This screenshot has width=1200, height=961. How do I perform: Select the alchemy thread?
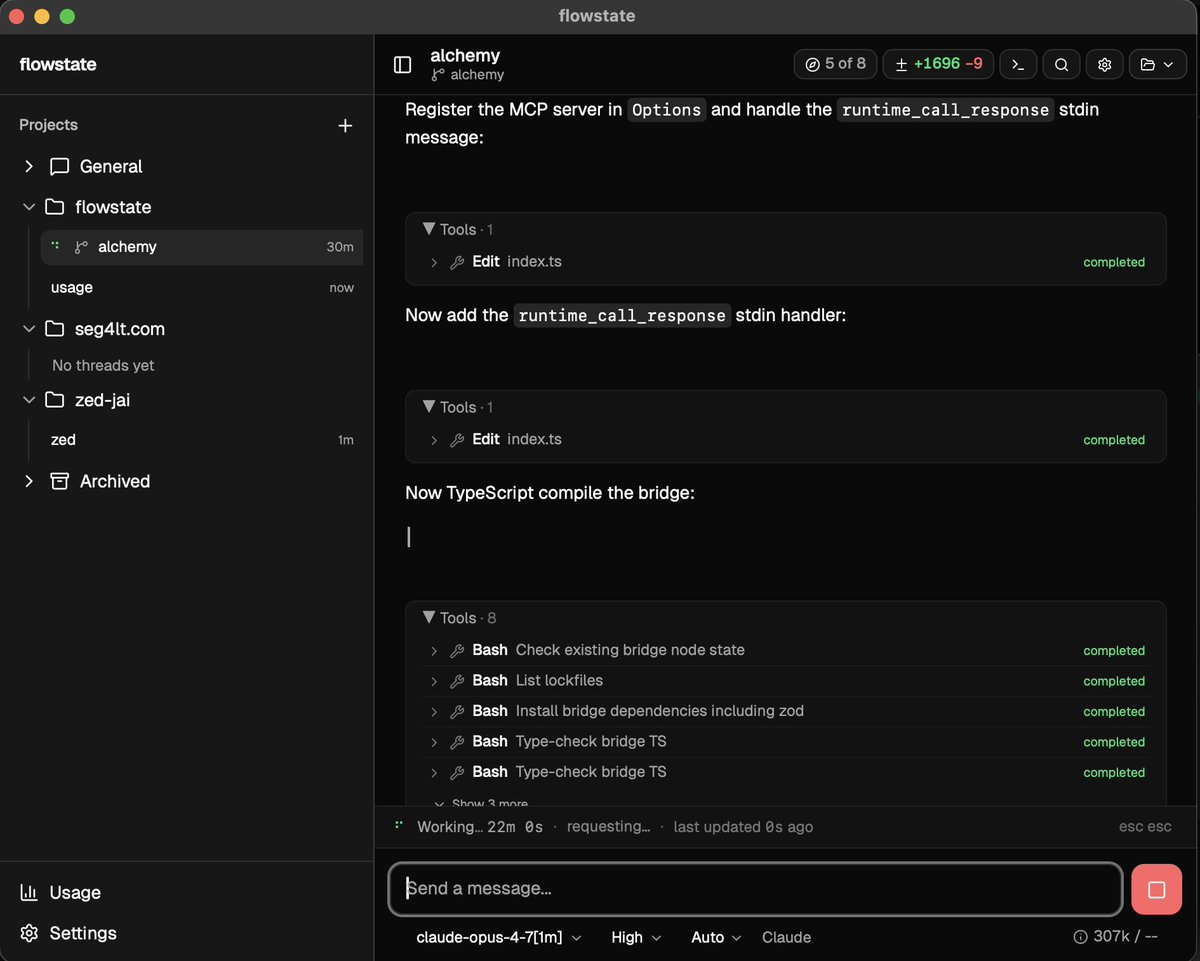[x=202, y=247]
